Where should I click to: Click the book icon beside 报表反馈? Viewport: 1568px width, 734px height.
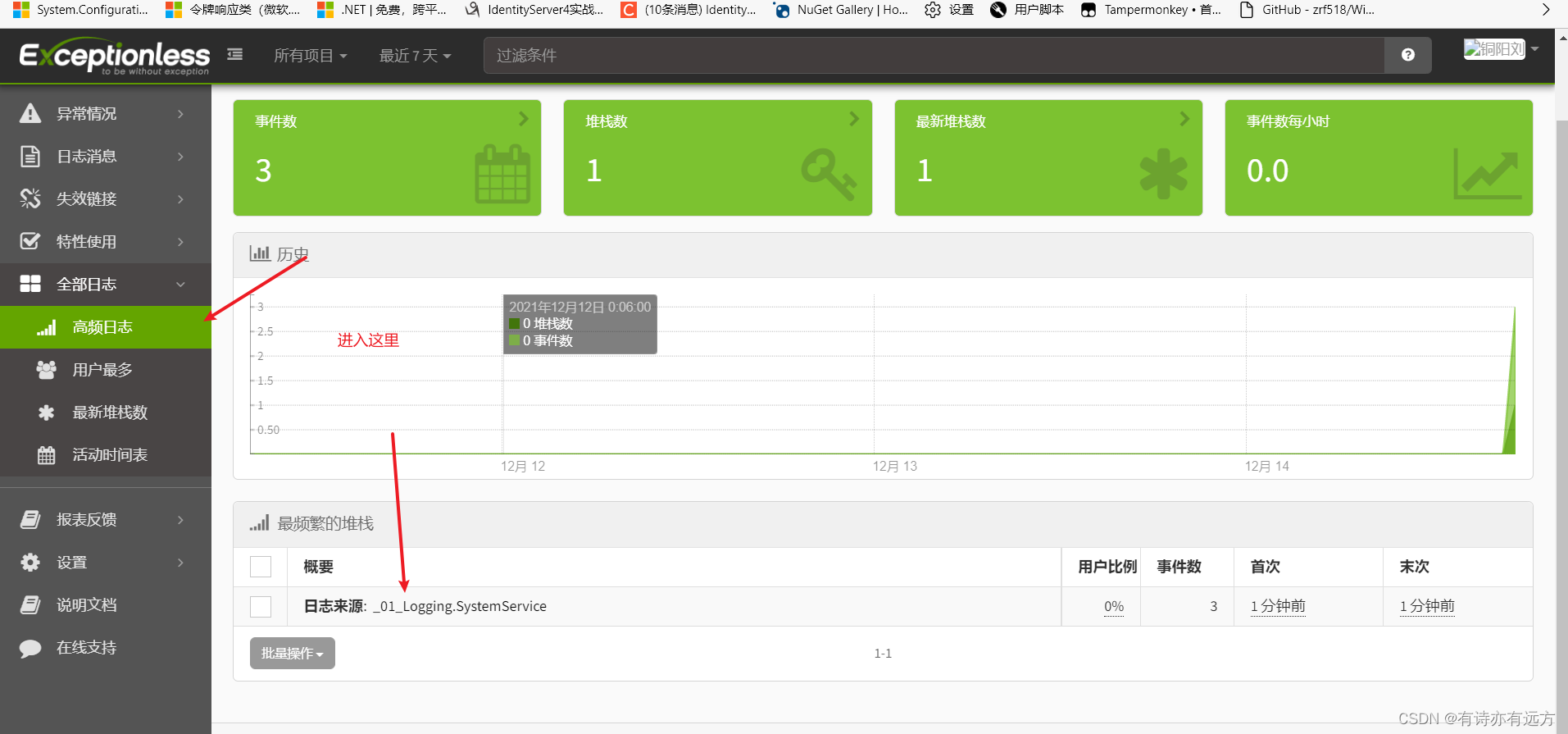(30, 519)
